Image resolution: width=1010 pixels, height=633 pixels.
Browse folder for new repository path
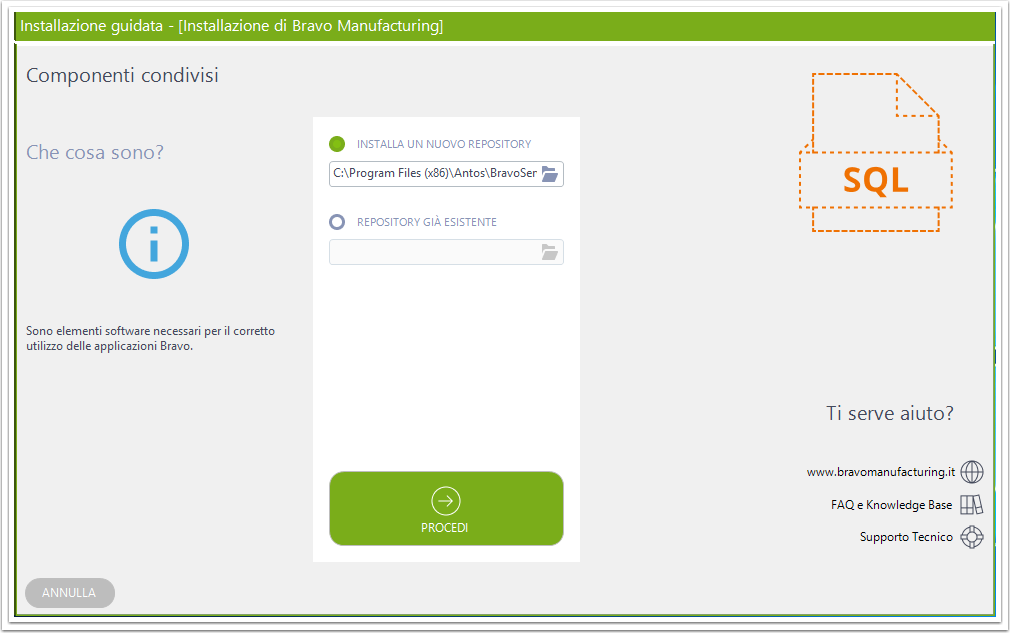point(549,174)
